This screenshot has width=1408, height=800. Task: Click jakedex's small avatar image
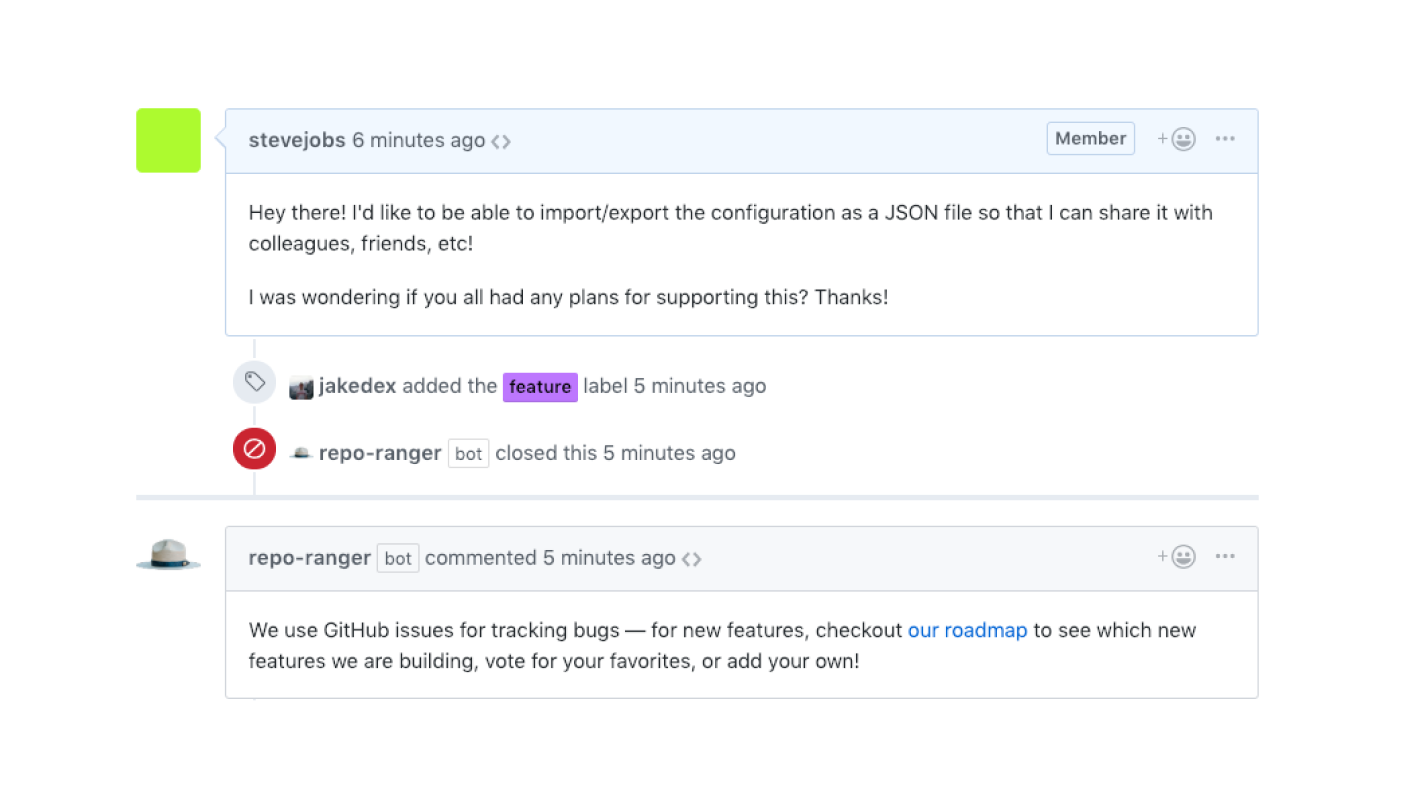click(301, 387)
